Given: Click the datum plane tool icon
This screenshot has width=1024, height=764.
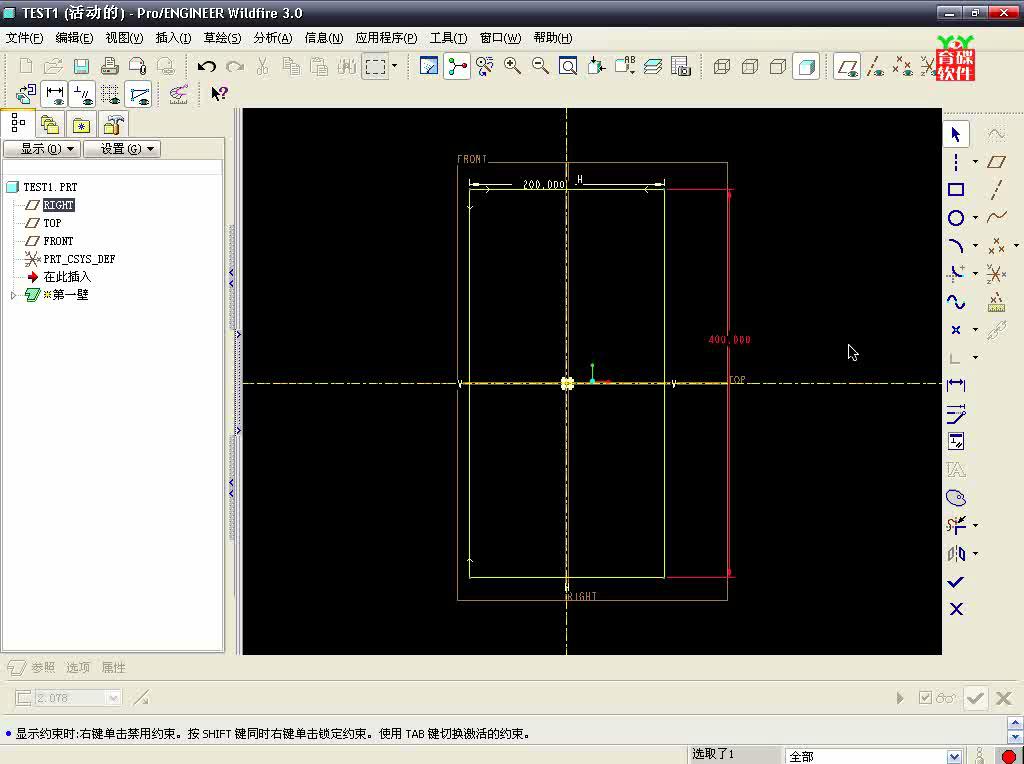Looking at the screenshot, I should coord(997,162).
